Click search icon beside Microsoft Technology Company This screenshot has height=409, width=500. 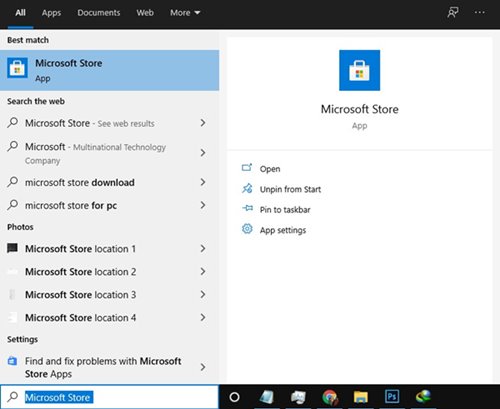[x=13, y=146]
